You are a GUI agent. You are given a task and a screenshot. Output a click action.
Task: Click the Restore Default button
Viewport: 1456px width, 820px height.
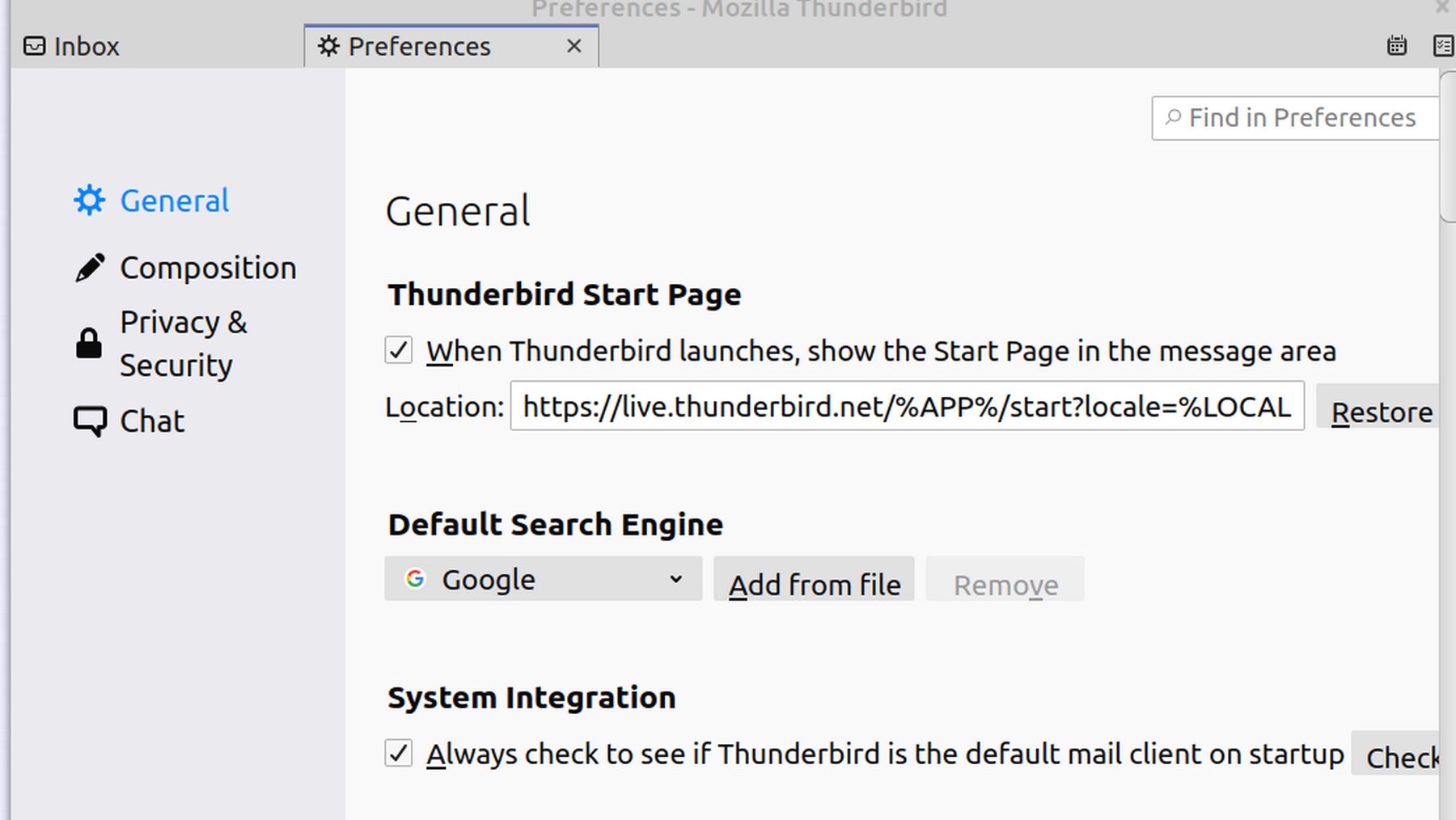click(1379, 407)
